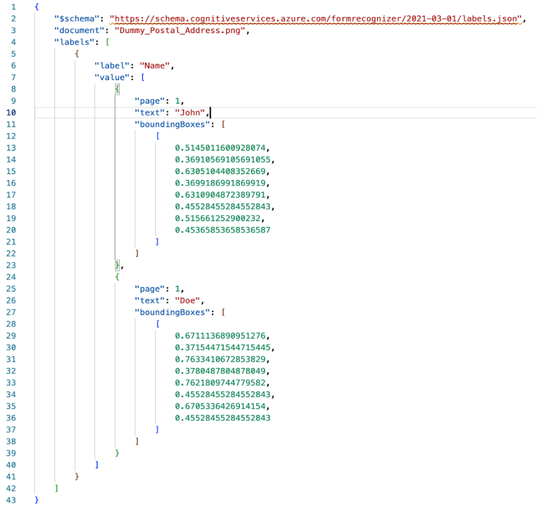Click value 0.37154471544715445
537x508 pixels.
(x=223, y=347)
